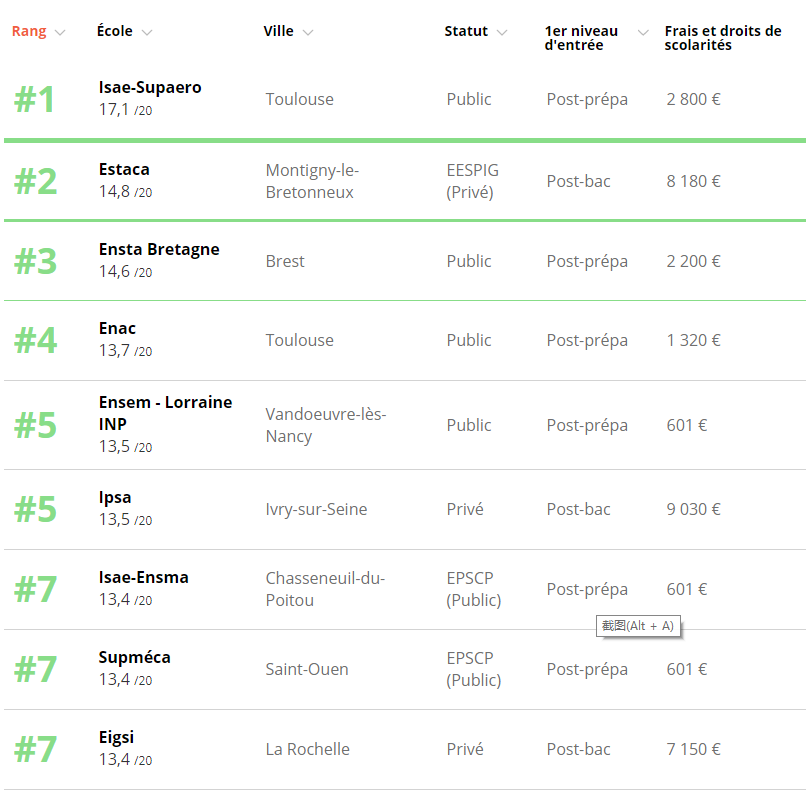Click the #1 rank badge
Image resolution: width=806 pixels, height=792 pixels.
35,100
